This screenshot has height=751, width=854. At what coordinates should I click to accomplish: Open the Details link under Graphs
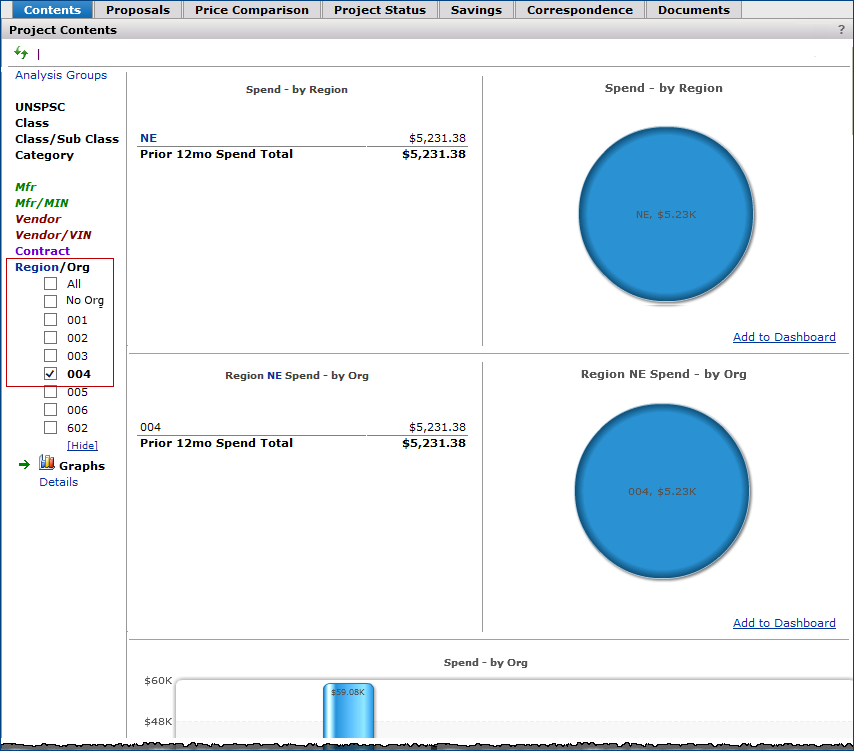click(58, 482)
